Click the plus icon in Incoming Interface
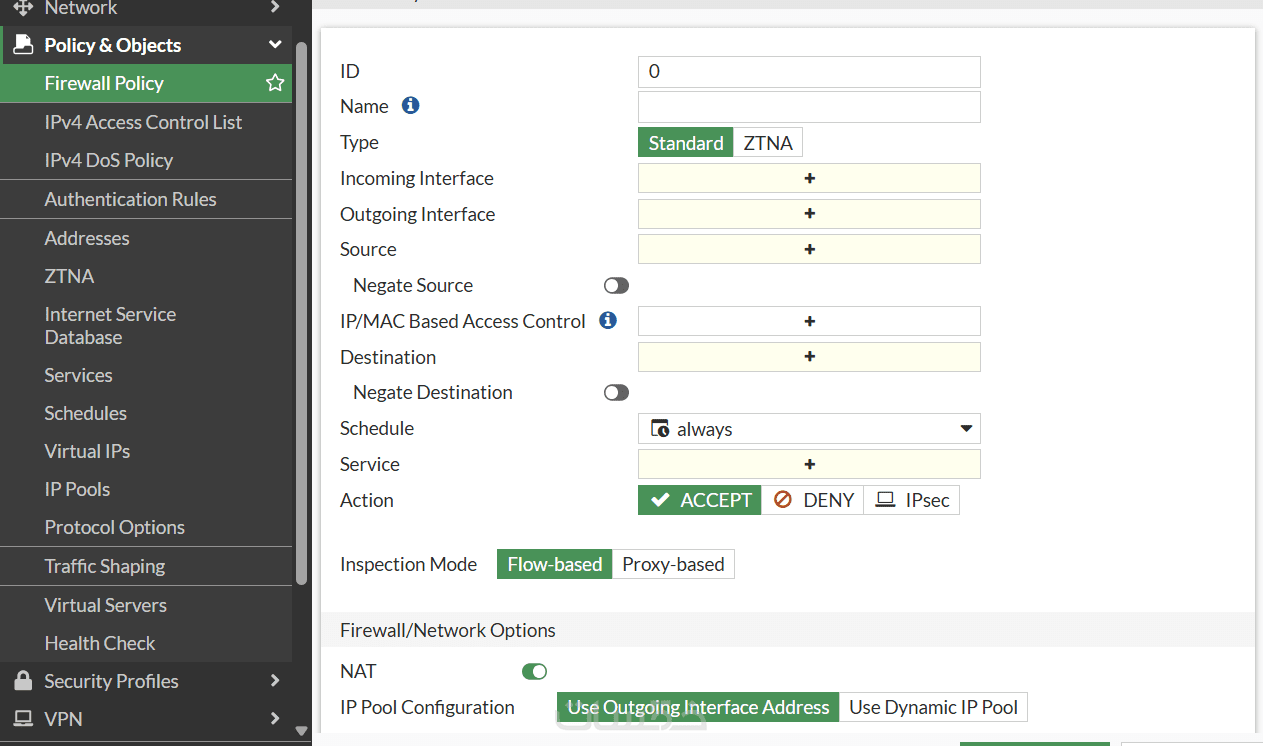 tap(809, 179)
